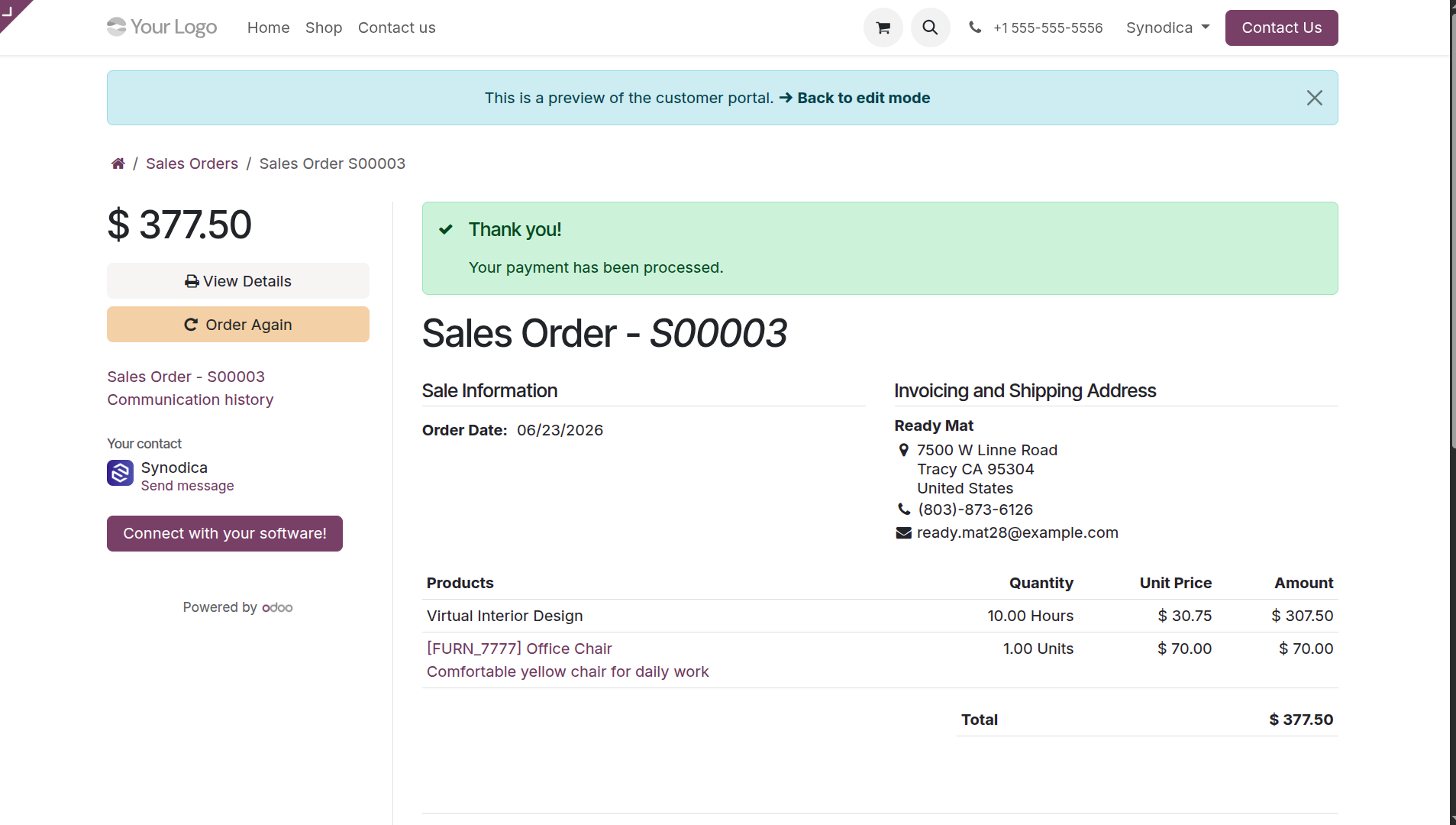
Task: Jump to Communication history link
Action: [190, 400]
